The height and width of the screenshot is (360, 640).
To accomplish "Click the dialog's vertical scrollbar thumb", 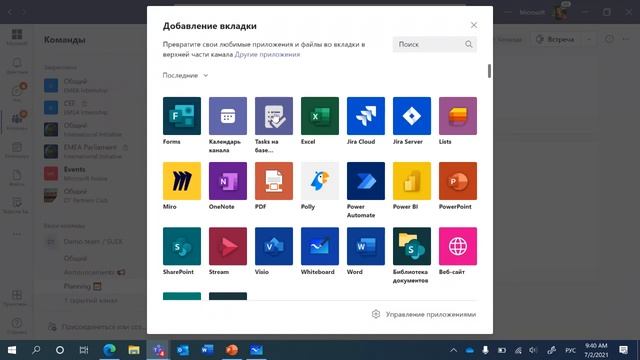I will [x=489, y=71].
